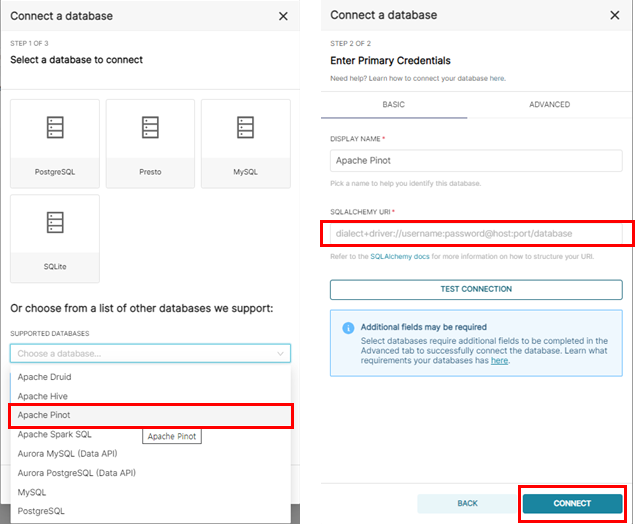Pick Apache Spark SQL option
635x524 pixels.
click(x=150, y=435)
